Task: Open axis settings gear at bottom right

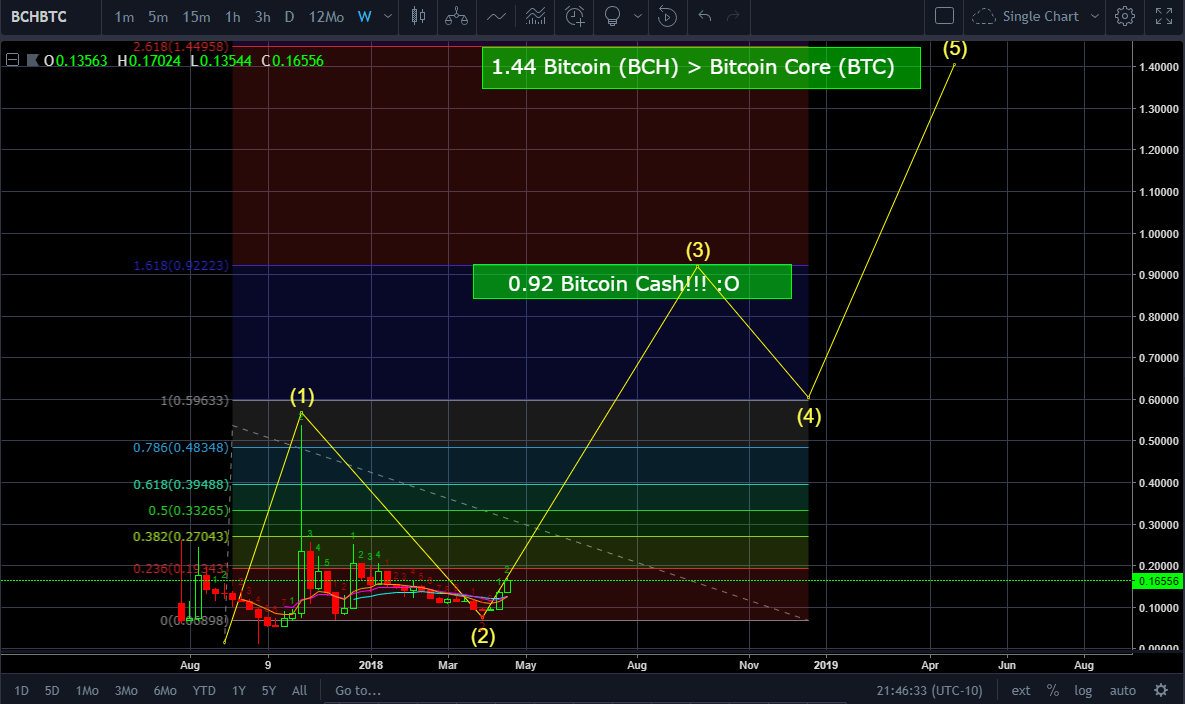Action: 1162,690
